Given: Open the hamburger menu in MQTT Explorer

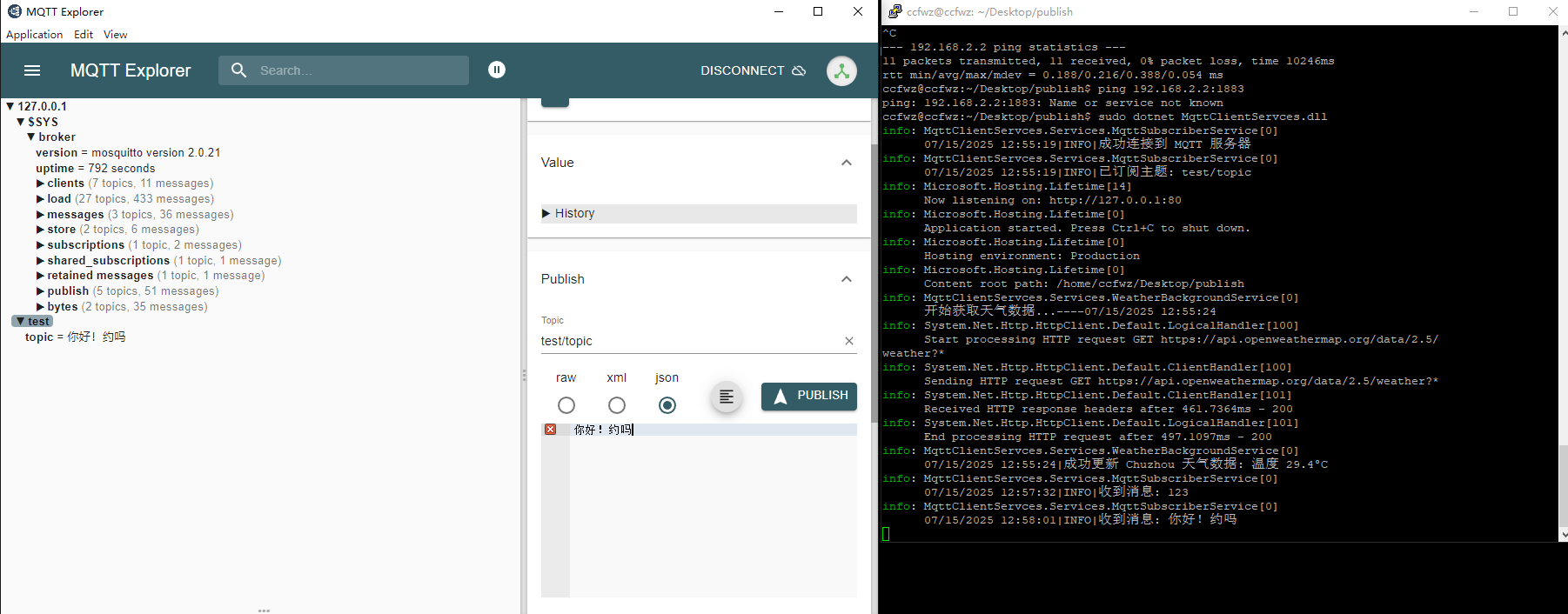Looking at the screenshot, I should [x=32, y=70].
